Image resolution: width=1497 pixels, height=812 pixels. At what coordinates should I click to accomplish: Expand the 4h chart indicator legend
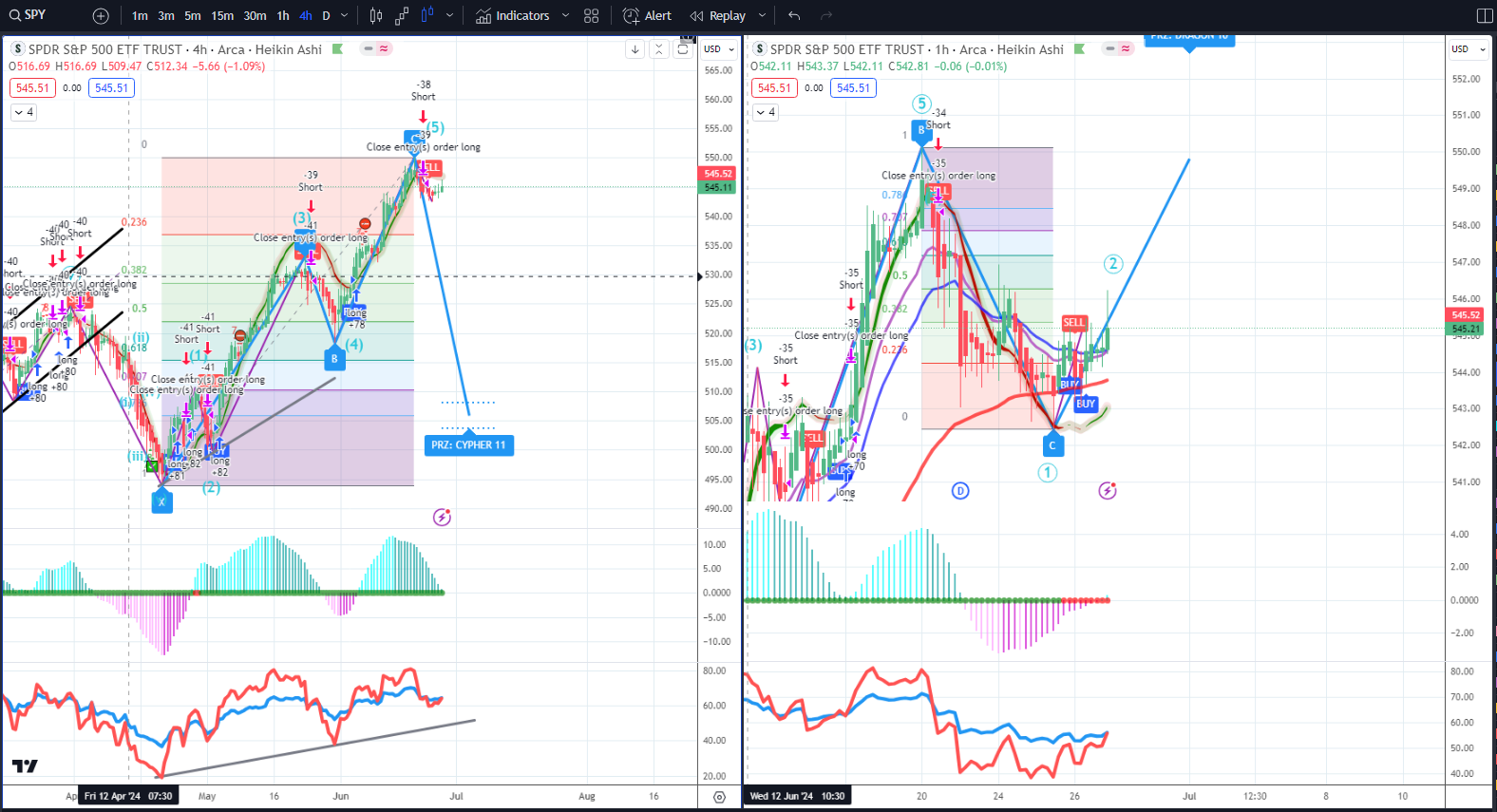pyautogui.click(x=24, y=112)
